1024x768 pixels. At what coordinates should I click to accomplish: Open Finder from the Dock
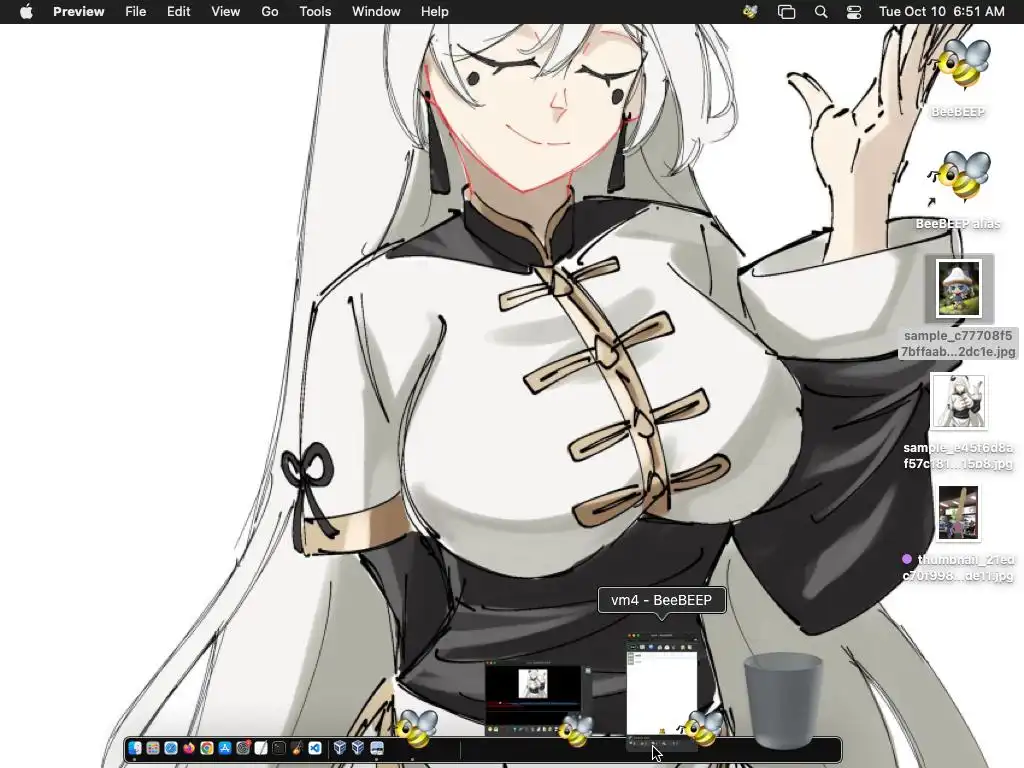click(135, 748)
